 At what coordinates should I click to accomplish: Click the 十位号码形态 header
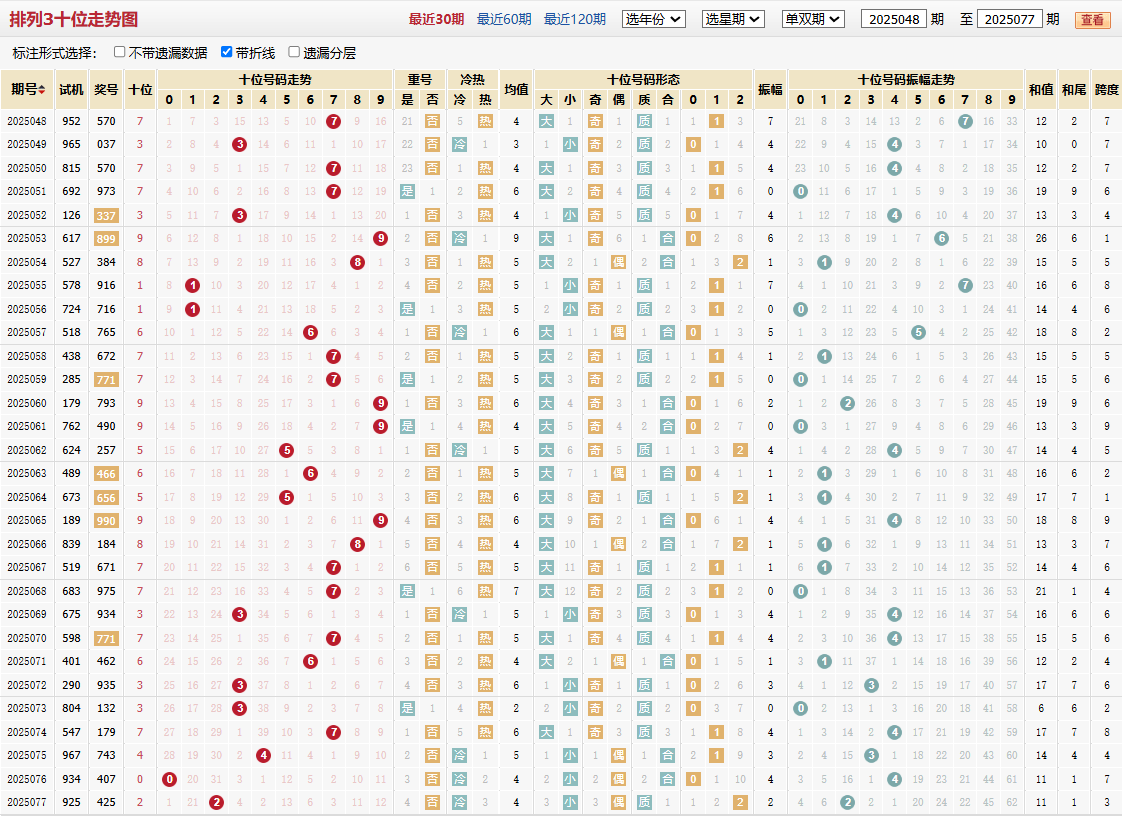(x=643, y=79)
